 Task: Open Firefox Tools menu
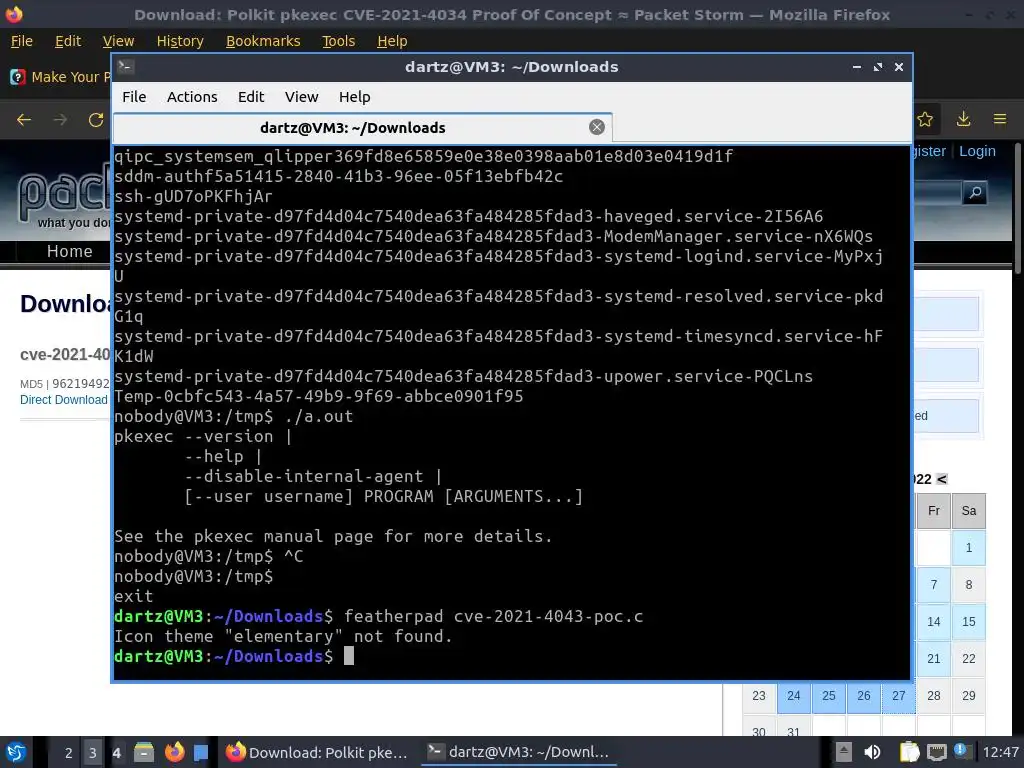tap(338, 41)
